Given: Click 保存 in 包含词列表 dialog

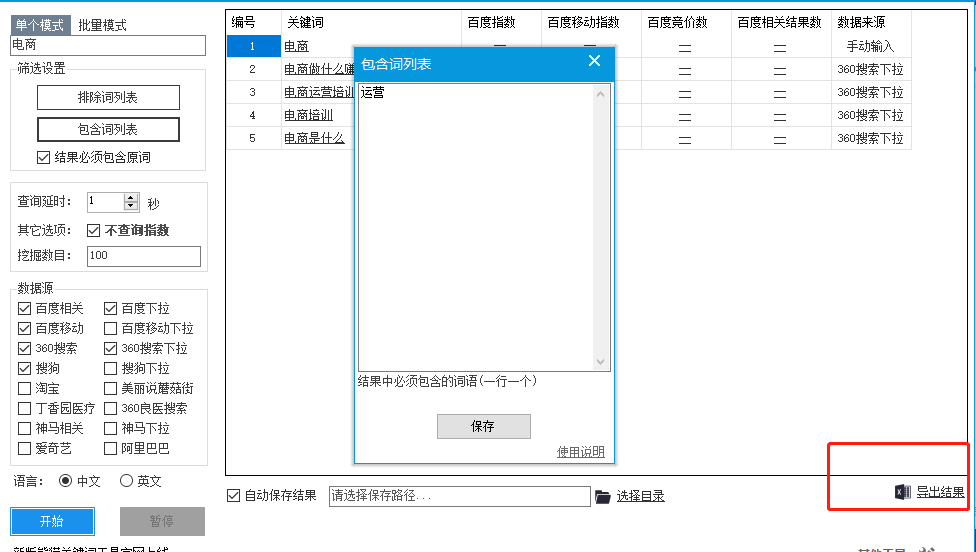Looking at the screenshot, I should point(484,427).
